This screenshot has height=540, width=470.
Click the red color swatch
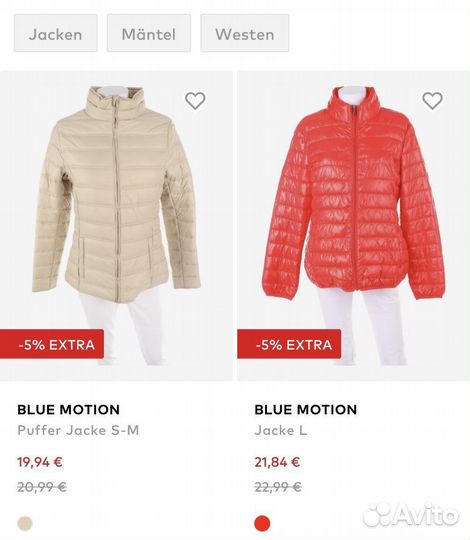[x=262, y=523]
